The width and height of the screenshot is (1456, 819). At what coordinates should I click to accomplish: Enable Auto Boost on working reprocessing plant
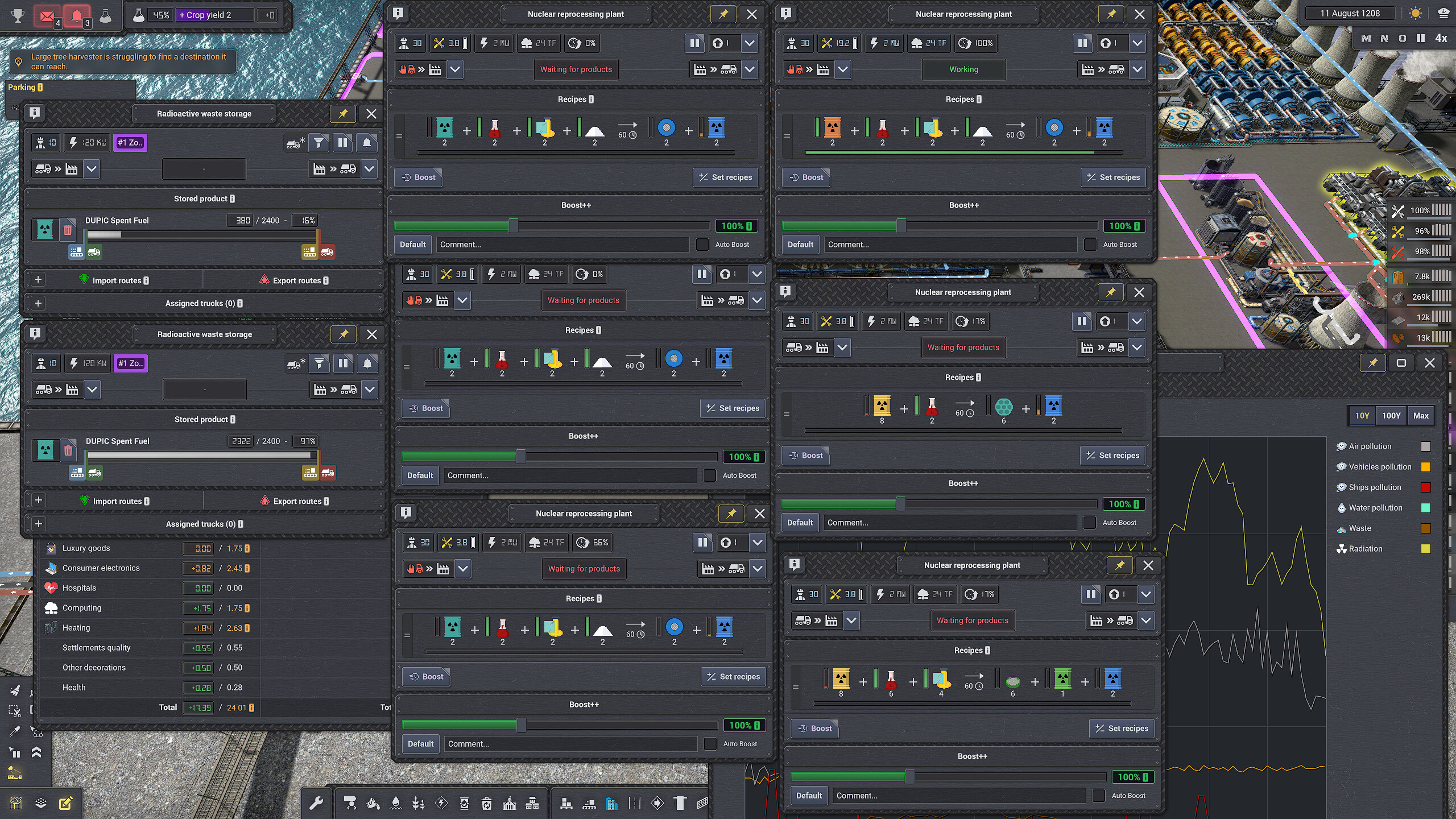pyautogui.click(x=1090, y=245)
